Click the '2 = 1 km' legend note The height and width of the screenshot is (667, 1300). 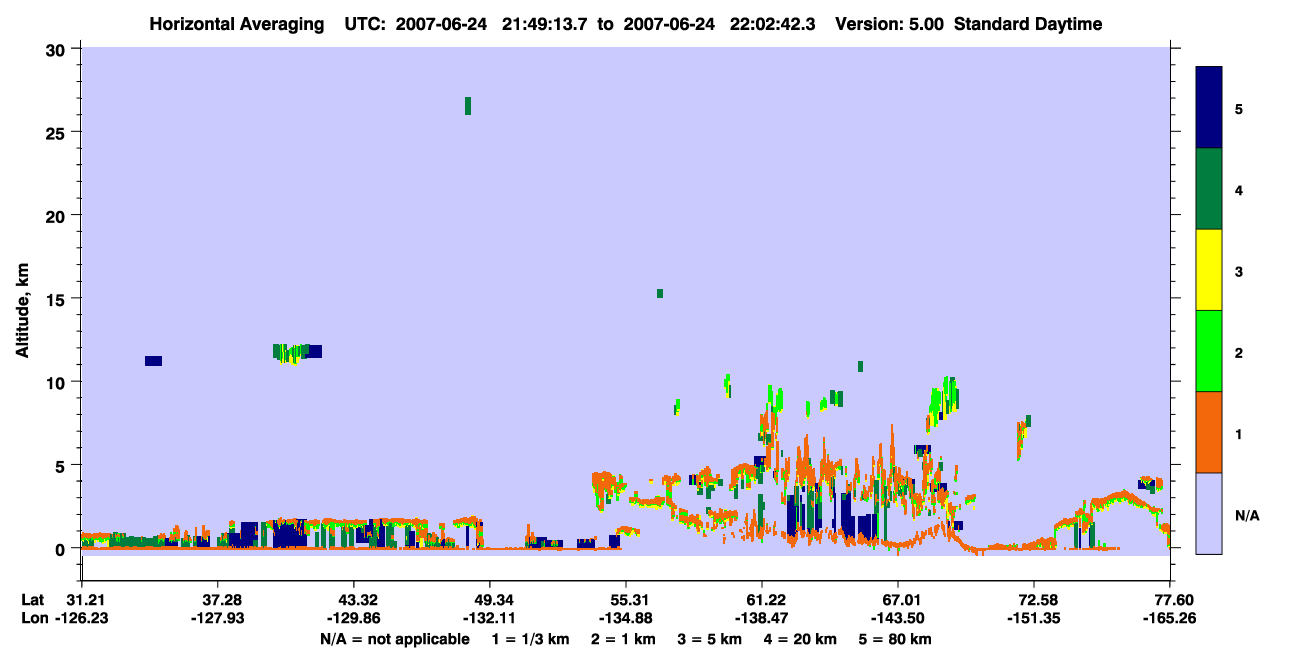coord(622,639)
